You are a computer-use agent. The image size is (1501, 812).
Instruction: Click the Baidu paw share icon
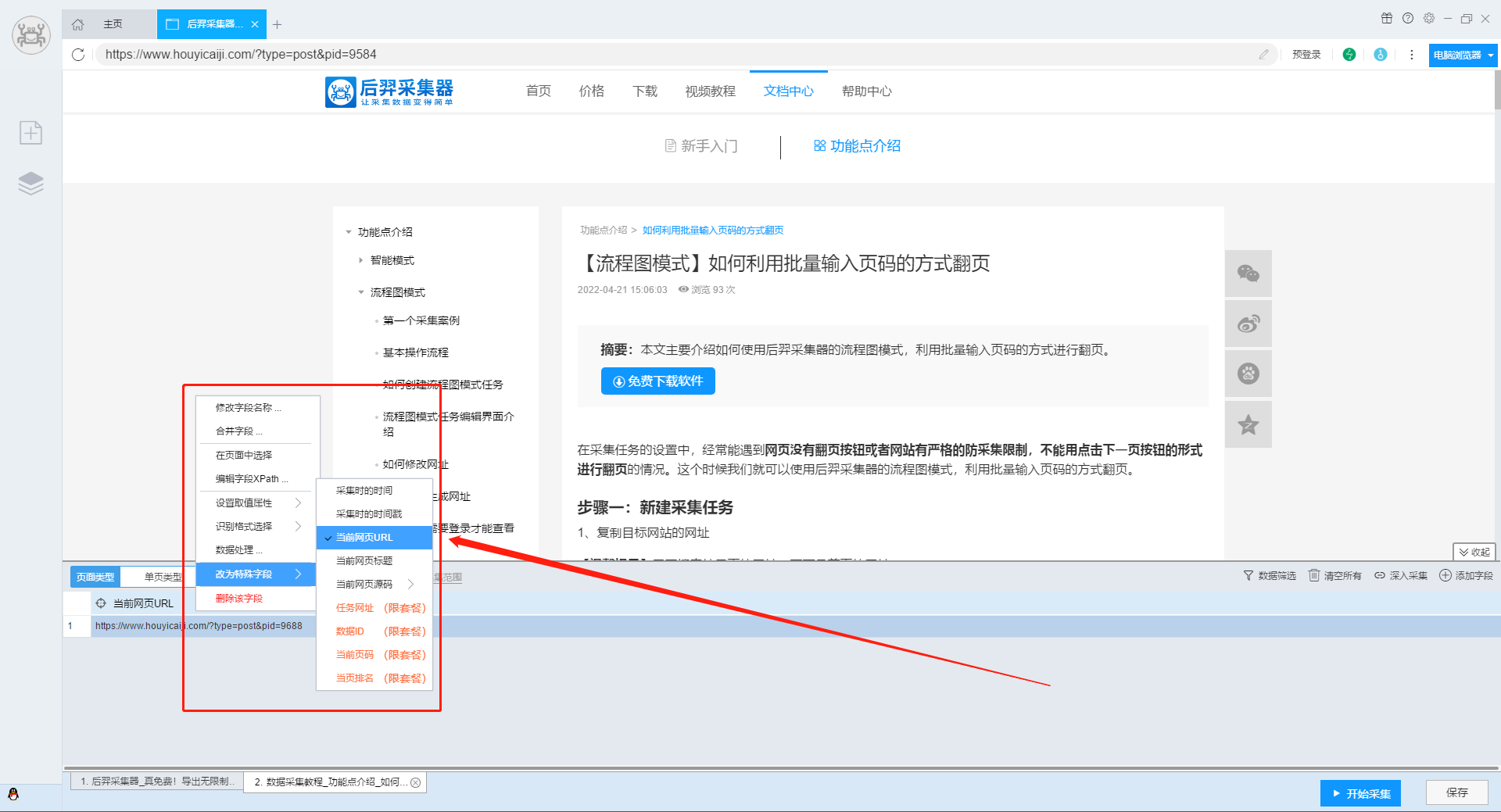(1248, 374)
